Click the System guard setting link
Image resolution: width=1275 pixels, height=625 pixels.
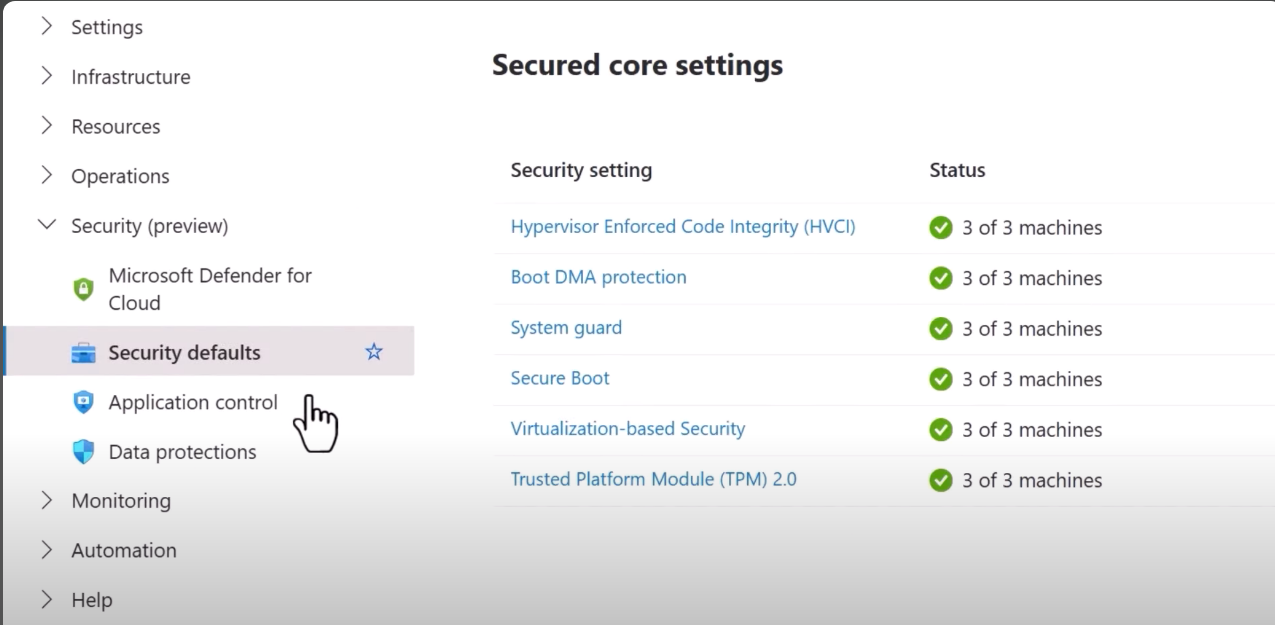pyautogui.click(x=566, y=327)
